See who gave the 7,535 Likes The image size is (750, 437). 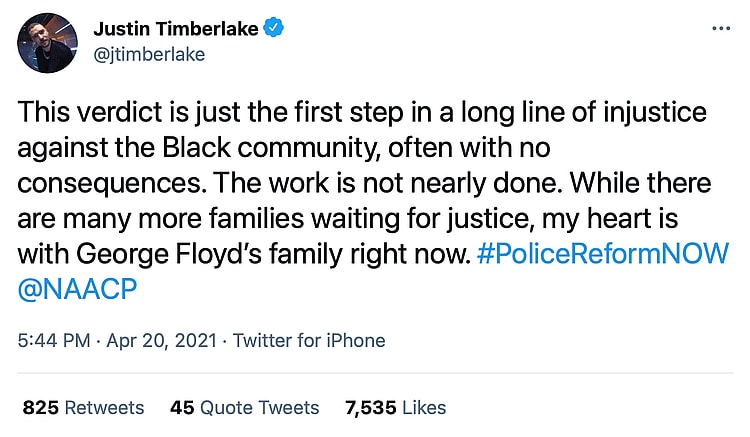tap(395, 407)
